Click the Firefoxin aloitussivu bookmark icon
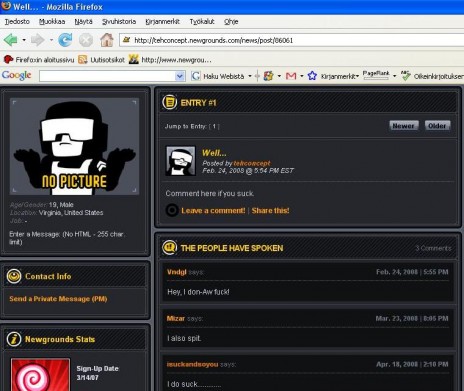Viewport: 464px width, 391px height. click(8, 60)
